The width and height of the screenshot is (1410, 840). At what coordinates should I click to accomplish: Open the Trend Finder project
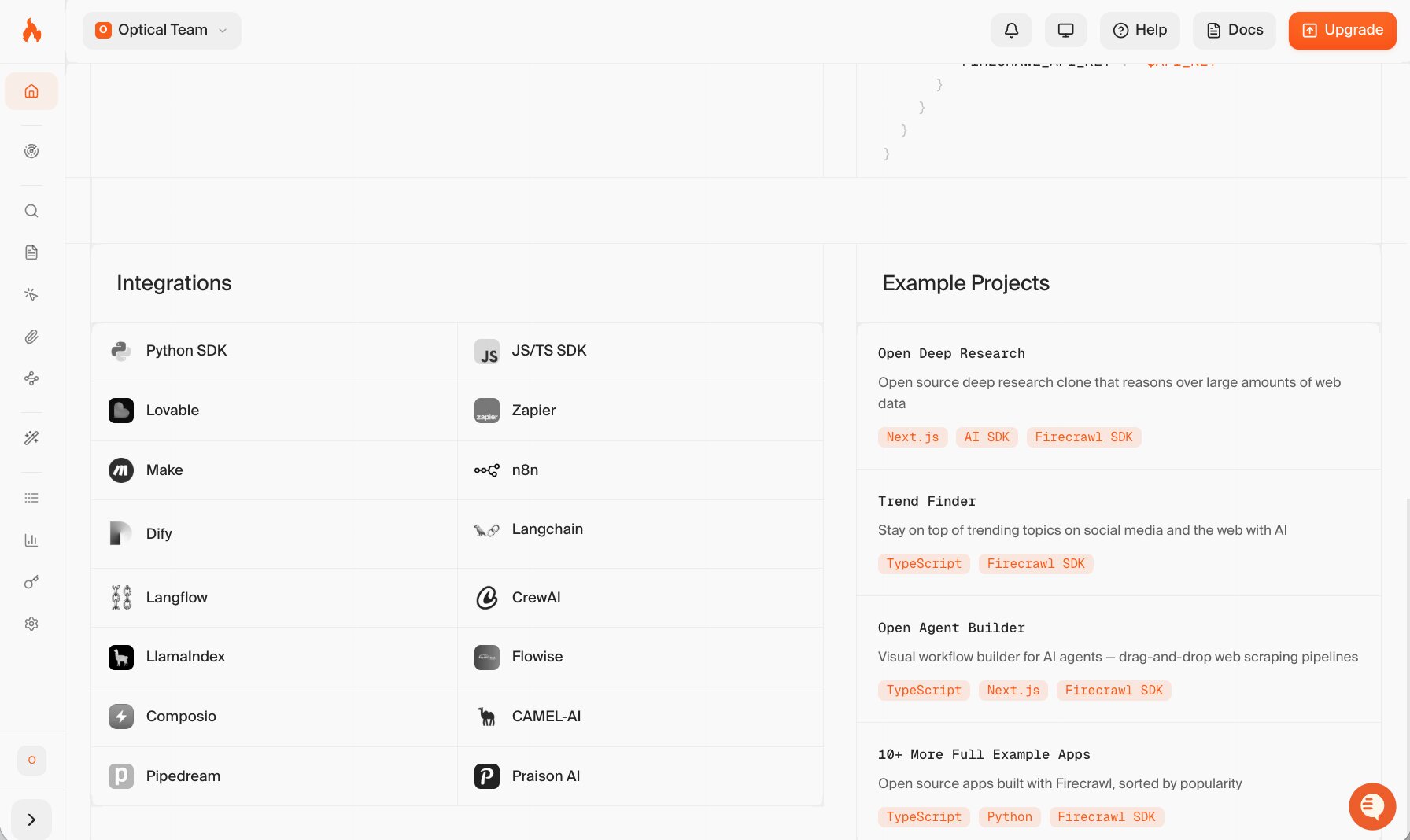pos(1119,532)
